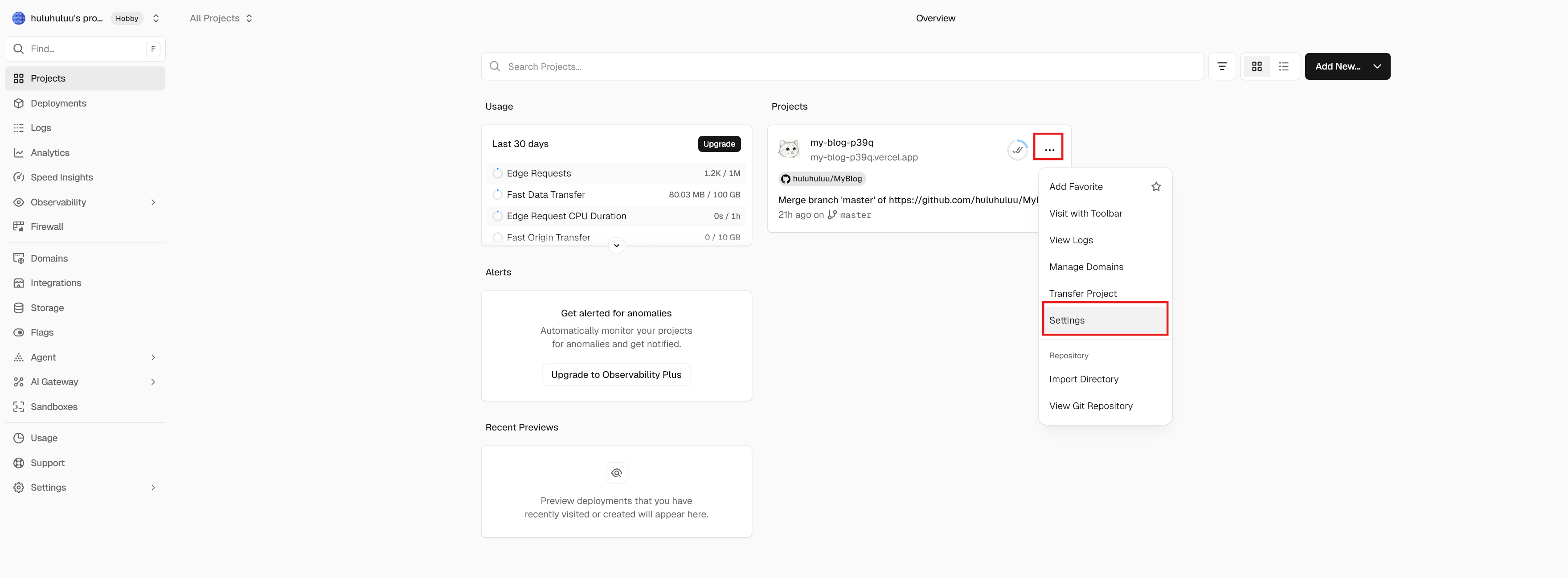Focus the Search Projects input field
Image resolution: width=1568 pixels, height=578 pixels.
coord(842,66)
